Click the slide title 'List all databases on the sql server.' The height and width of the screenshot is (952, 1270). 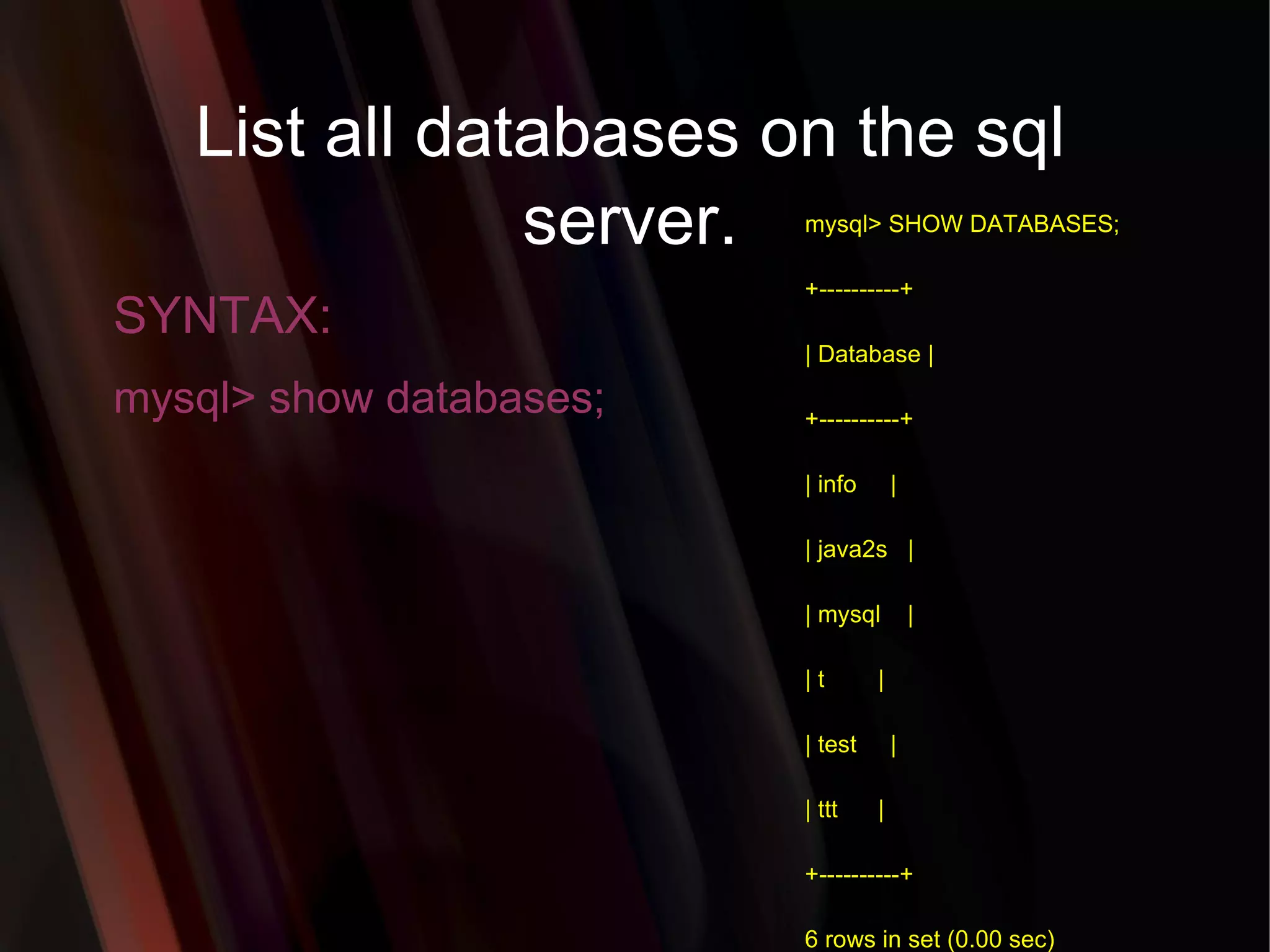click(x=629, y=177)
